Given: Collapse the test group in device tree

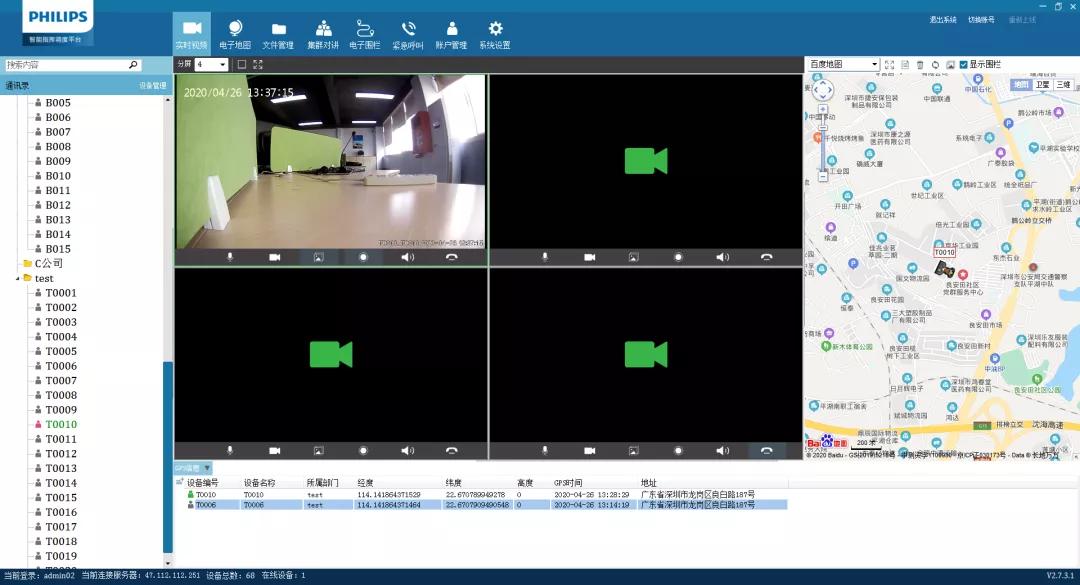Looking at the screenshot, I should (x=18, y=278).
